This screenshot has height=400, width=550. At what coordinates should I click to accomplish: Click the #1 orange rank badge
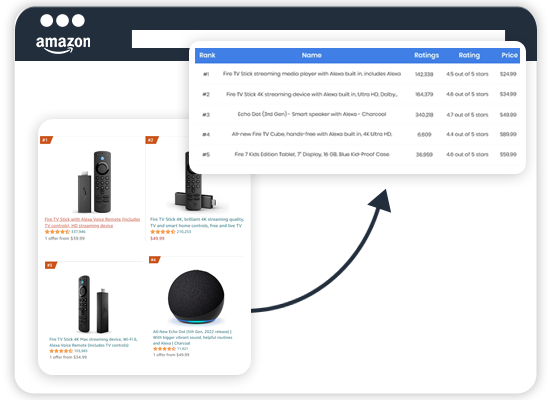(46, 140)
